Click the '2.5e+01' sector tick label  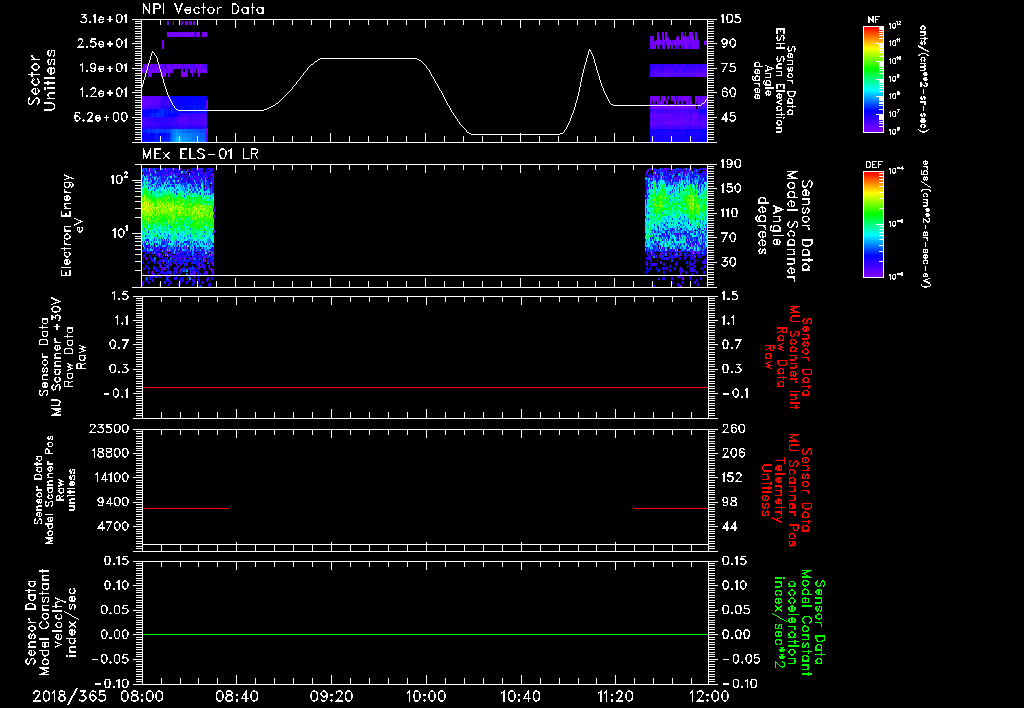click(x=104, y=43)
